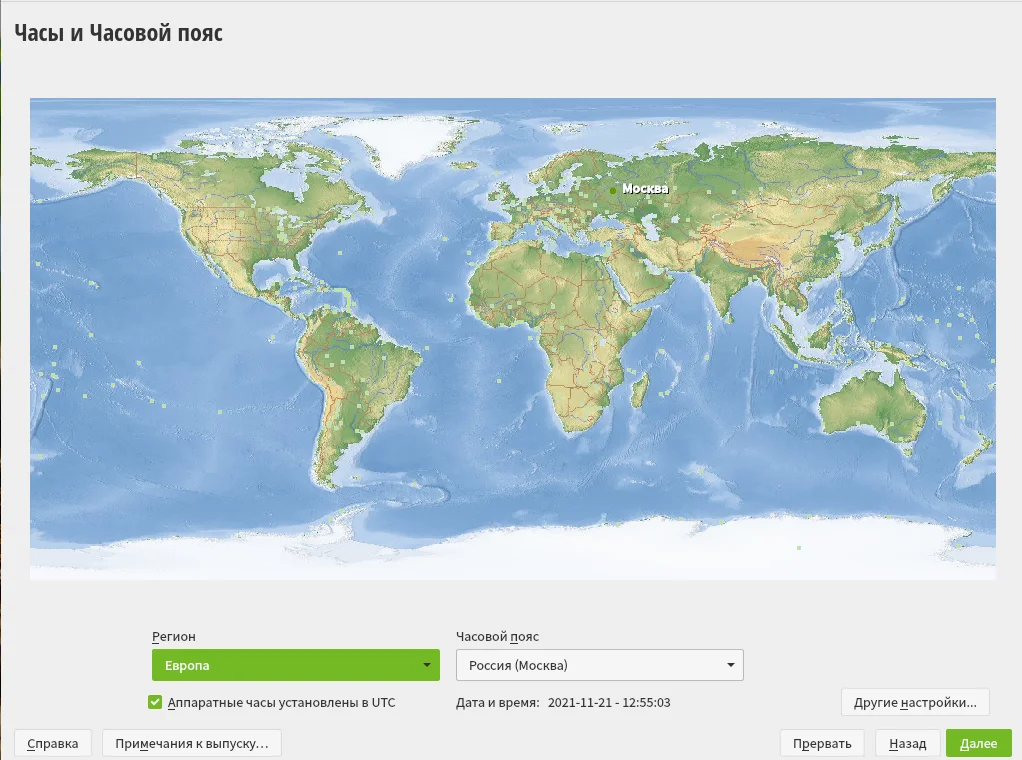Click the Дата и время label

tap(497, 703)
